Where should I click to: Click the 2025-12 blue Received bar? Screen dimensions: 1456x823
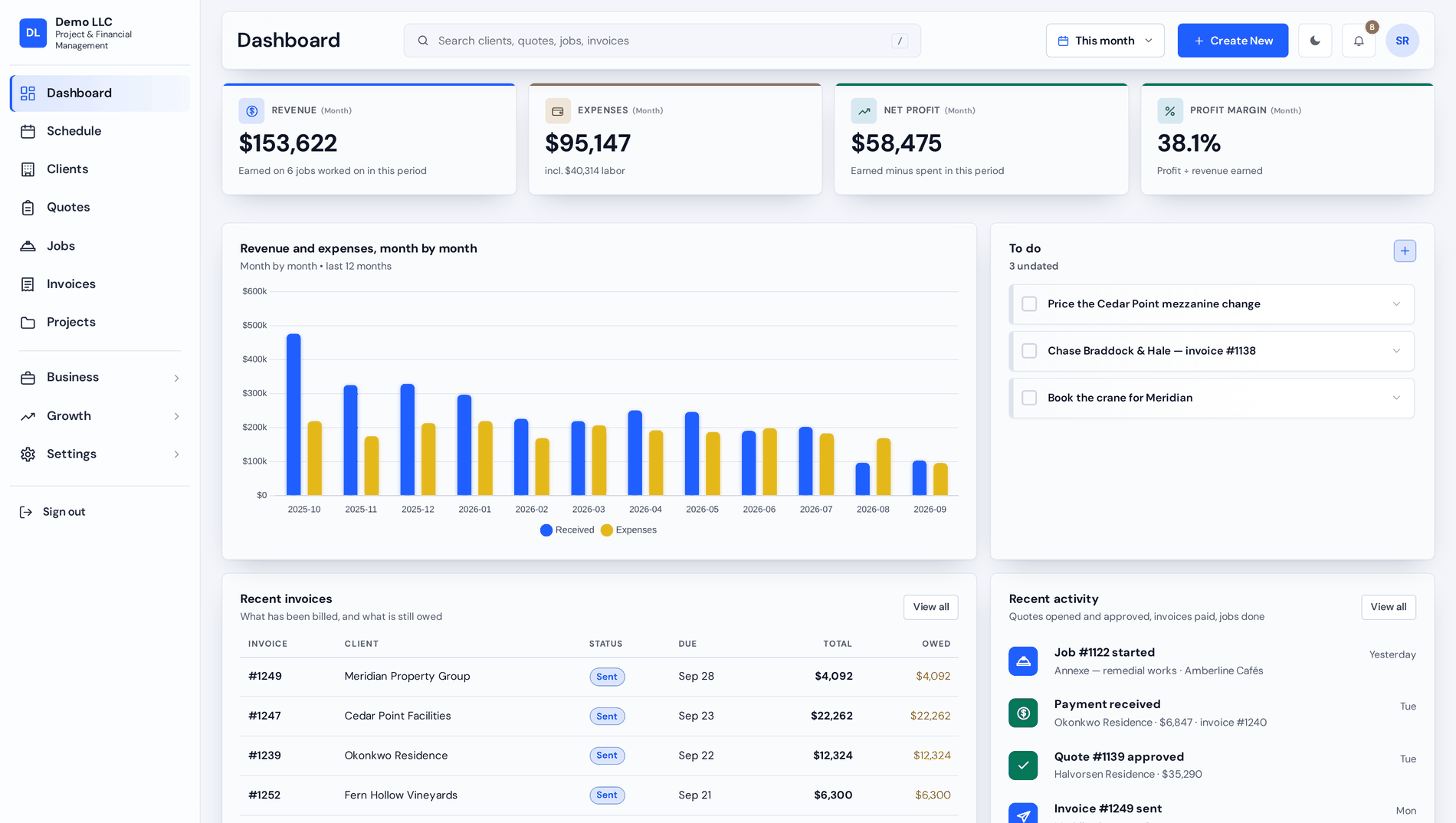tap(408, 439)
